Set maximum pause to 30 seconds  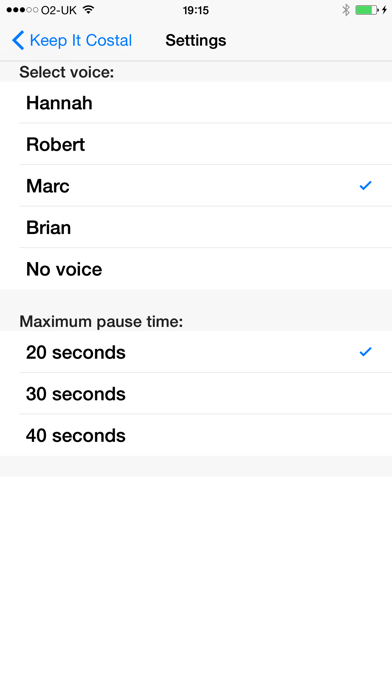click(x=196, y=394)
